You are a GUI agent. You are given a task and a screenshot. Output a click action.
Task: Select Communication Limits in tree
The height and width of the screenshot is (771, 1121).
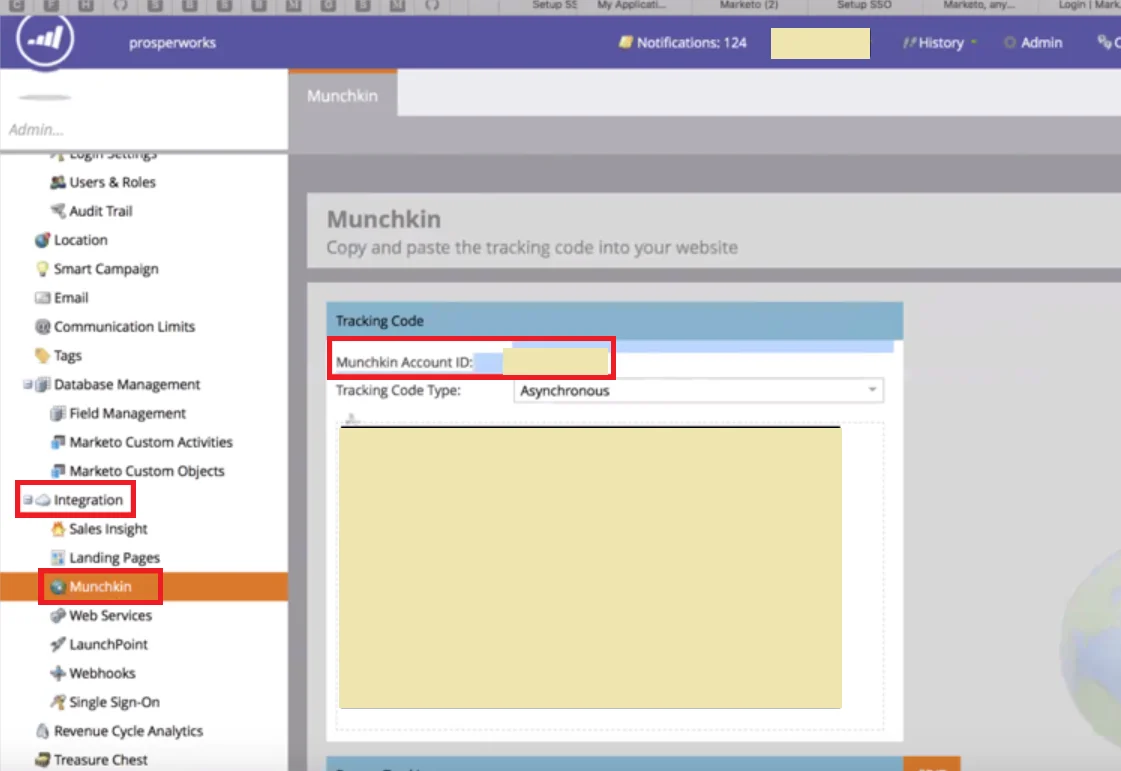click(124, 326)
